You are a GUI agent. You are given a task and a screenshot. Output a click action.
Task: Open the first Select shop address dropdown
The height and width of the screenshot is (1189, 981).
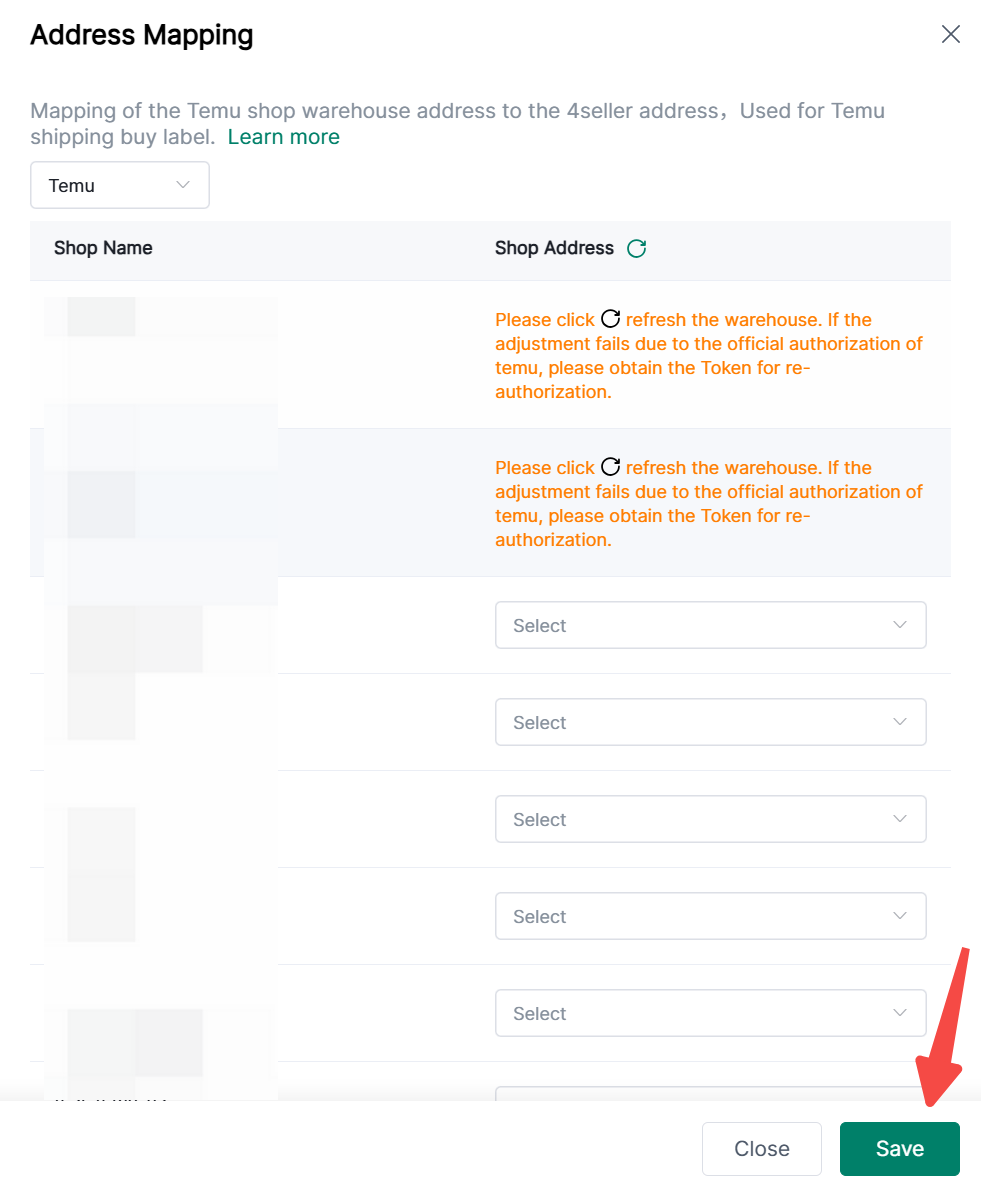coord(710,625)
